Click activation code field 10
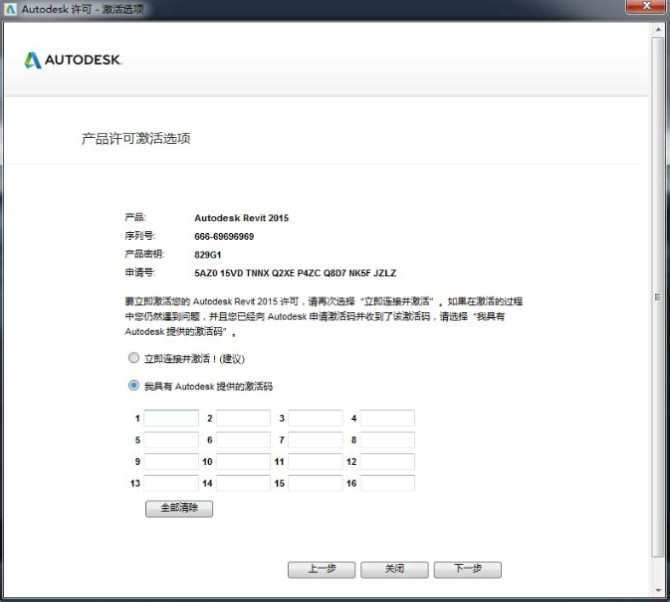 coord(243,461)
